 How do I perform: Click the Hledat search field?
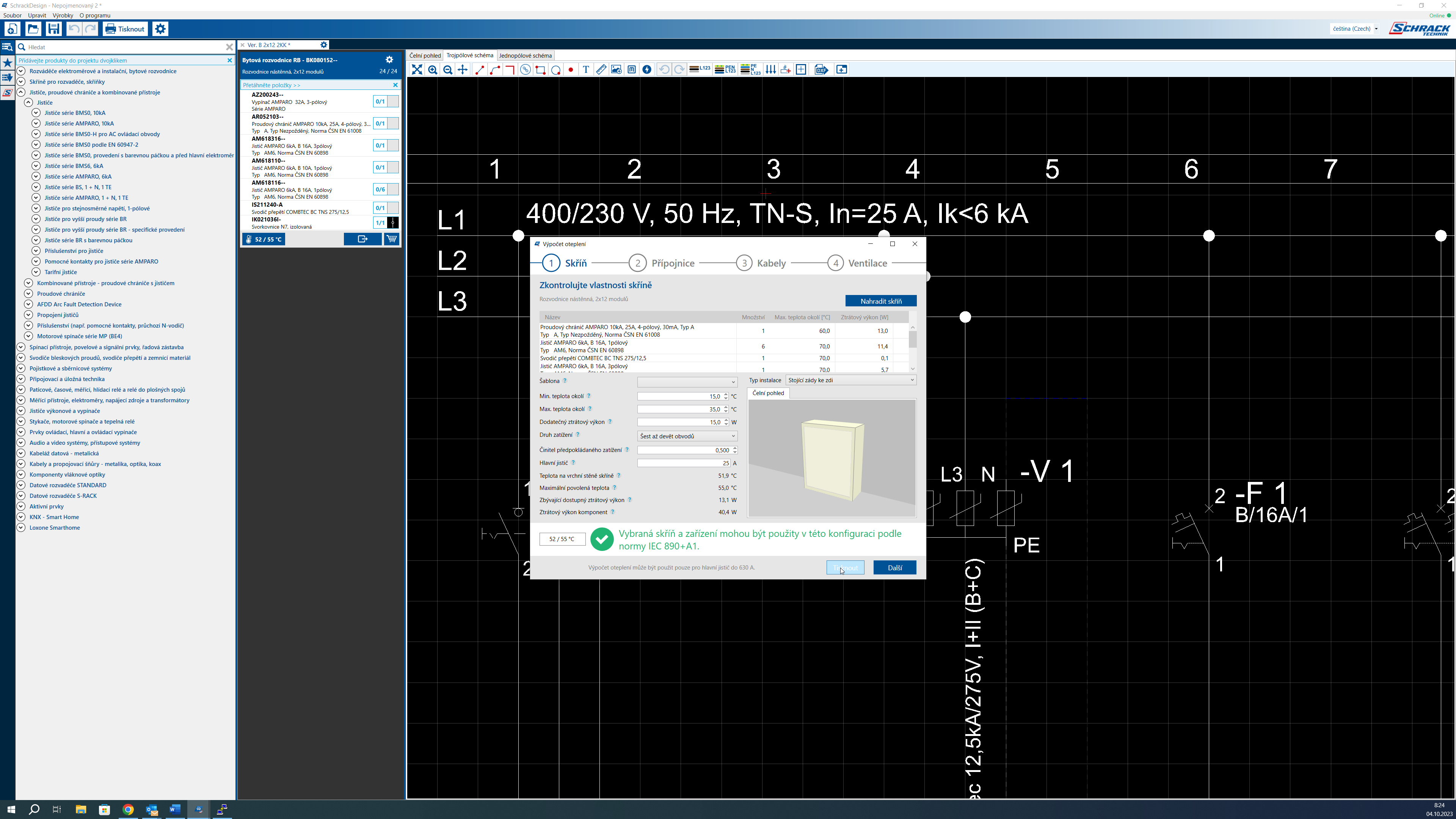click(126, 47)
